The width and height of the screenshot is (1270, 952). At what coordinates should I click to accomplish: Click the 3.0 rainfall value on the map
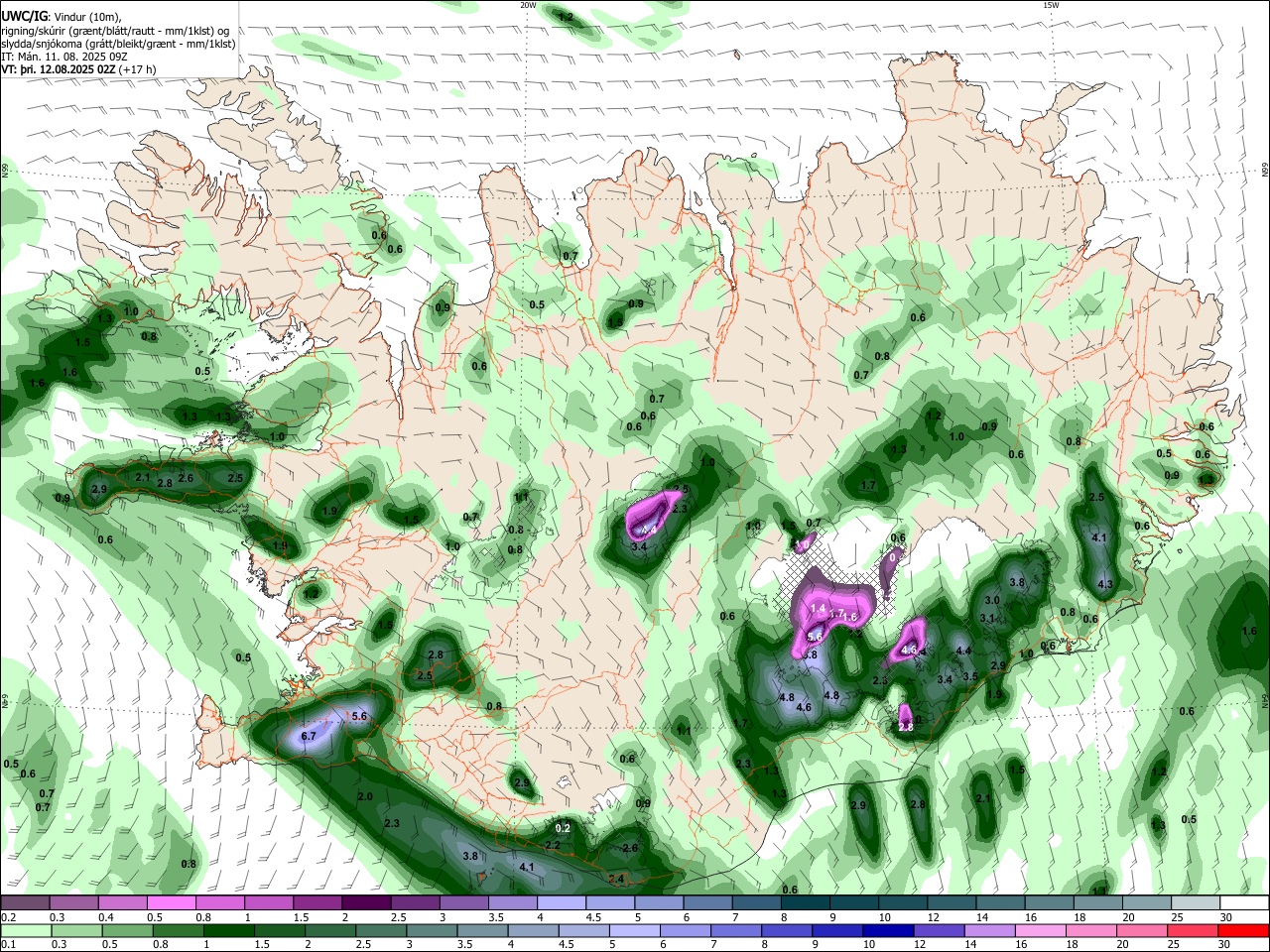[992, 600]
